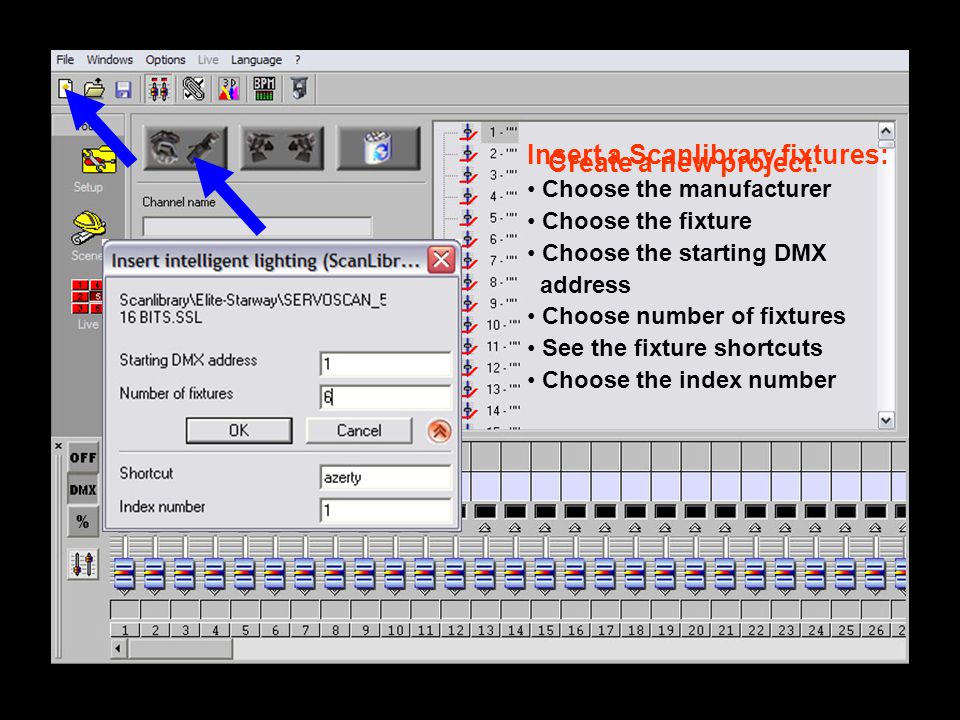Click the Index number field
The width and height of the screenshot is (960, 720).
coord(386,510)
